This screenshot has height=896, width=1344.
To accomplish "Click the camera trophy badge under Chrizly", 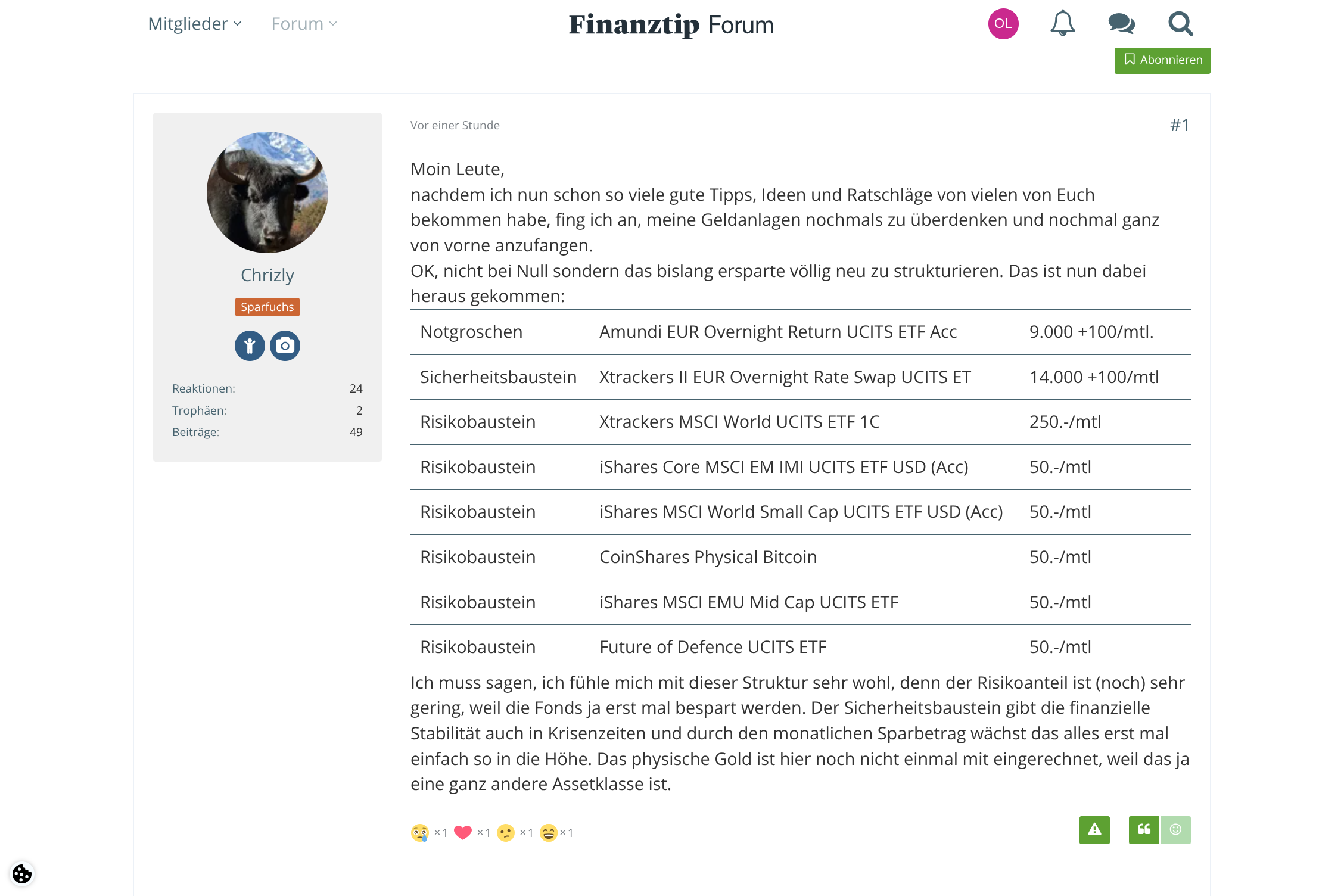I will pos(285,346).
